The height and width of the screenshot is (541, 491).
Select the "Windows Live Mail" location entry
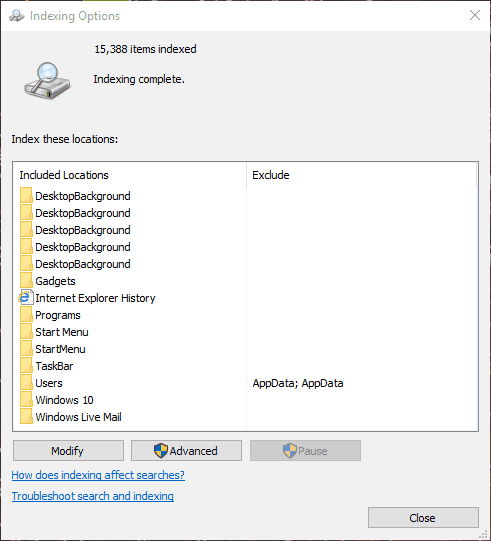point(78,417)
